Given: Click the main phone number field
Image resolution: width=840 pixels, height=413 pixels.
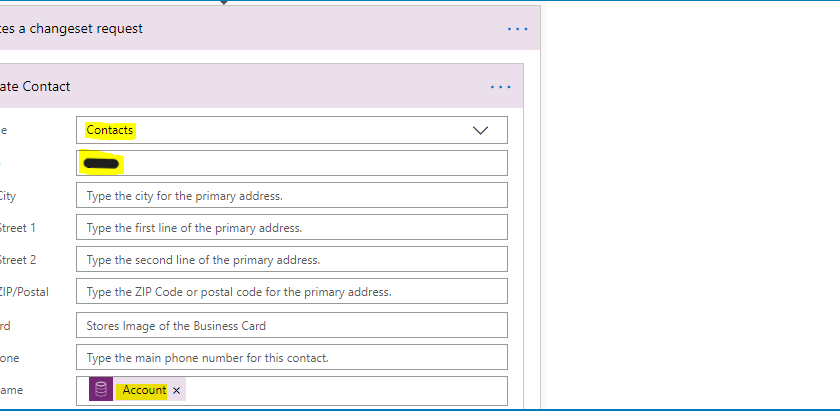Looking at the screenshot, I should [291, 357].
